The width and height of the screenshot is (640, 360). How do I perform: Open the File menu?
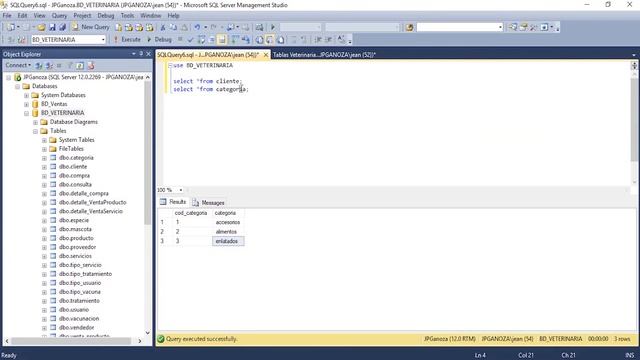[7, 16]
